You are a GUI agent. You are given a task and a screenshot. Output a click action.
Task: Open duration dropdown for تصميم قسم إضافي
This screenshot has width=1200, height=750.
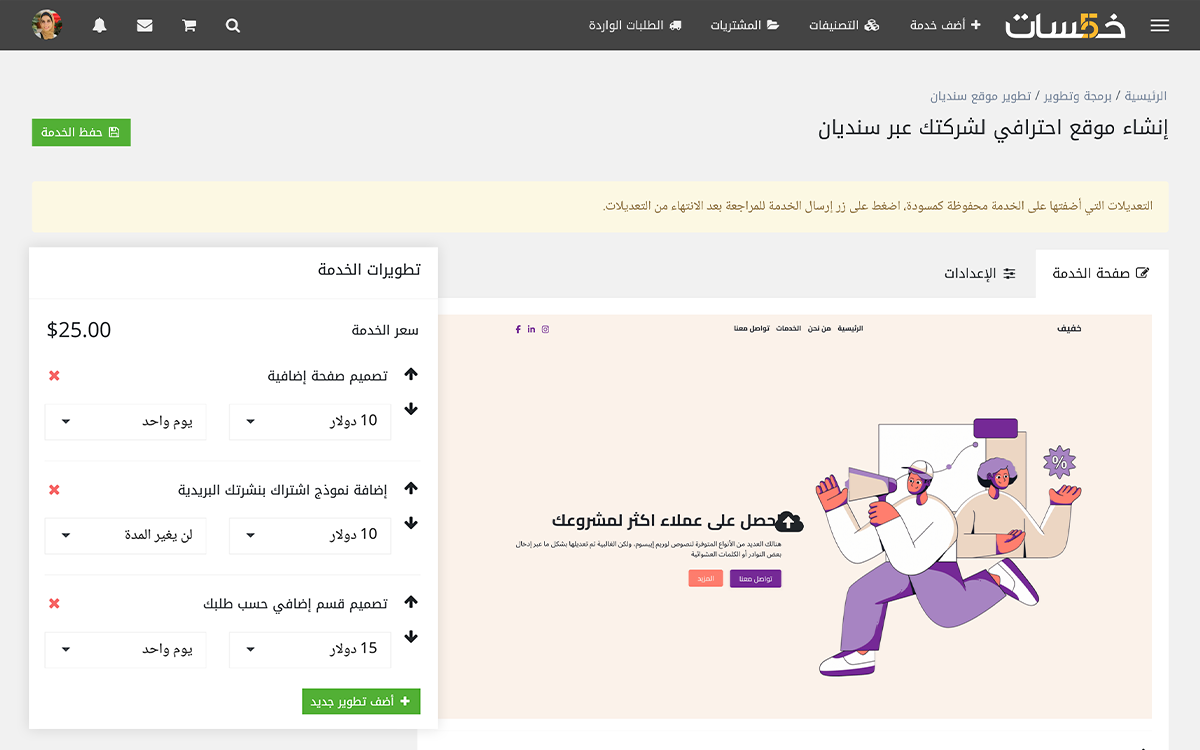pos(125,649)
